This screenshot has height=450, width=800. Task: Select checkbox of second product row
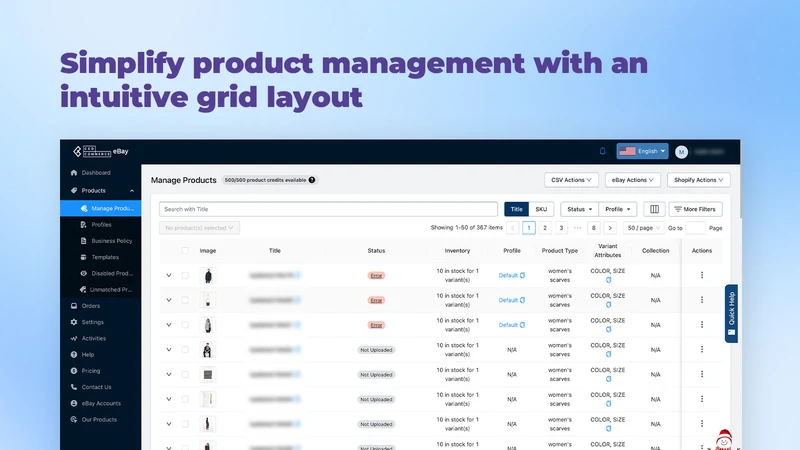[185, 300]
